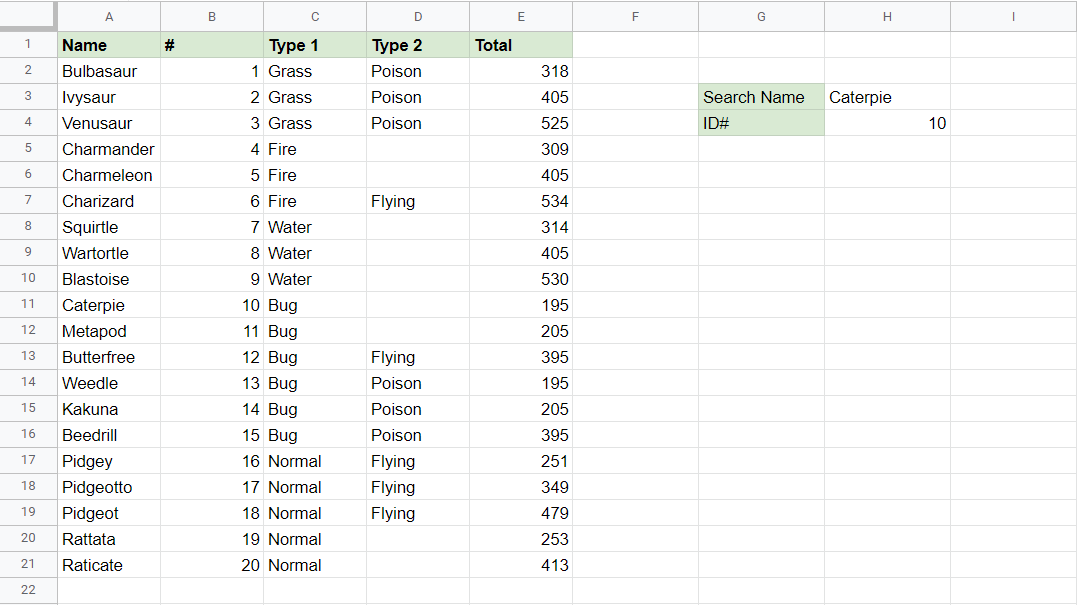This screenshot has width=1077, height=605.
Task: Click the select-all corner box
Action: (x=28, y=16)
